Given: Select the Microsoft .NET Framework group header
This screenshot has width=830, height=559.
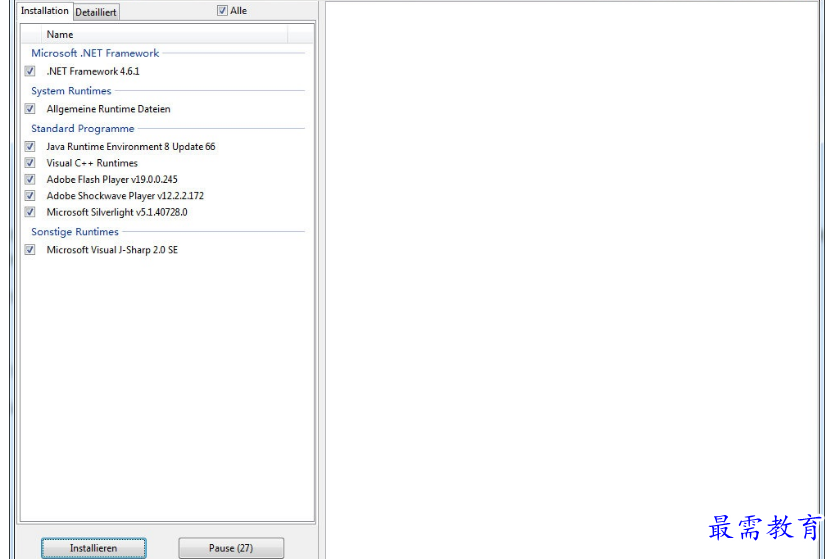Looking at the screenshot, I should [95, 53].
